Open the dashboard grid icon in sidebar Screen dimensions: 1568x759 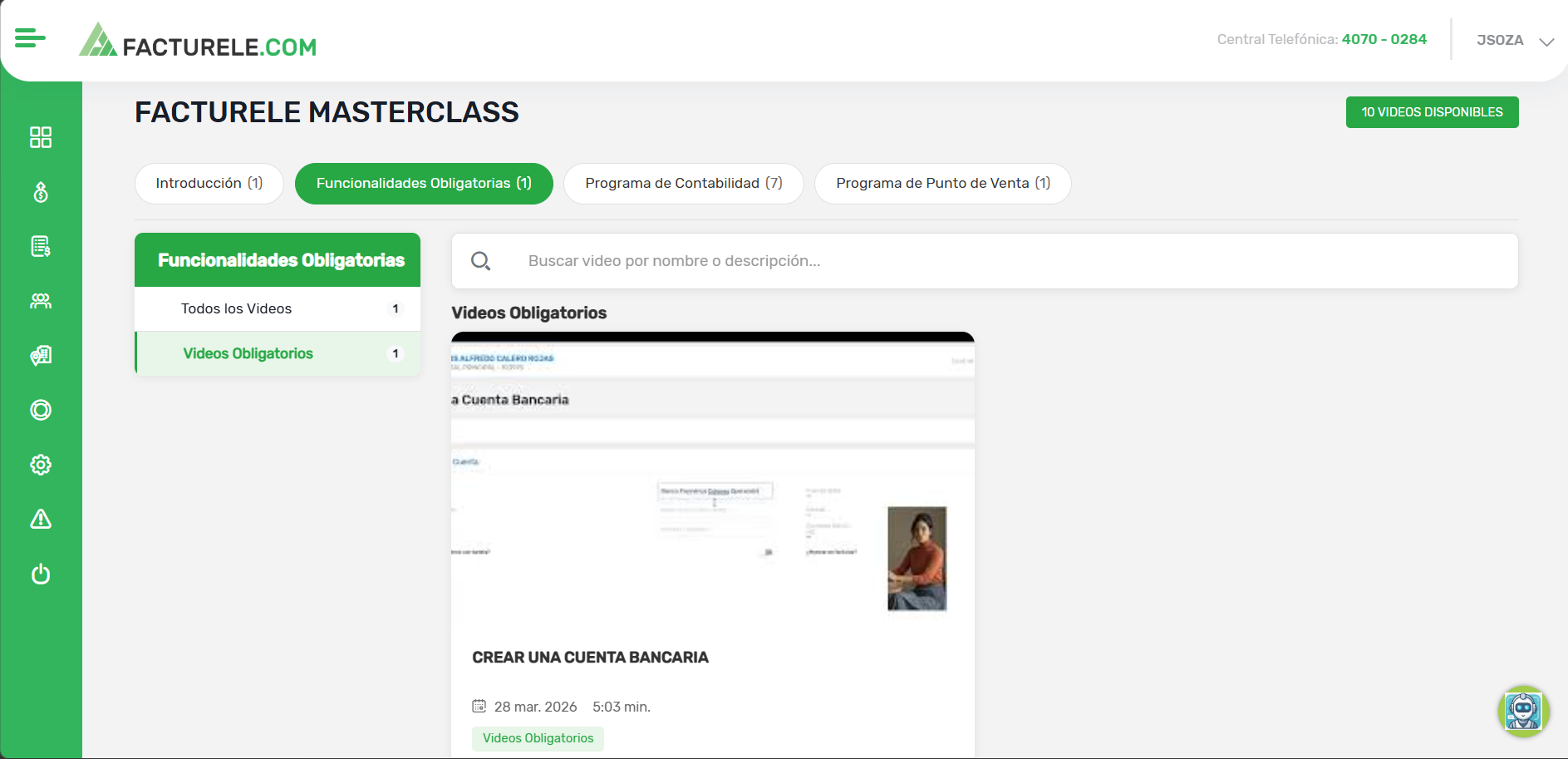point(41,137)
